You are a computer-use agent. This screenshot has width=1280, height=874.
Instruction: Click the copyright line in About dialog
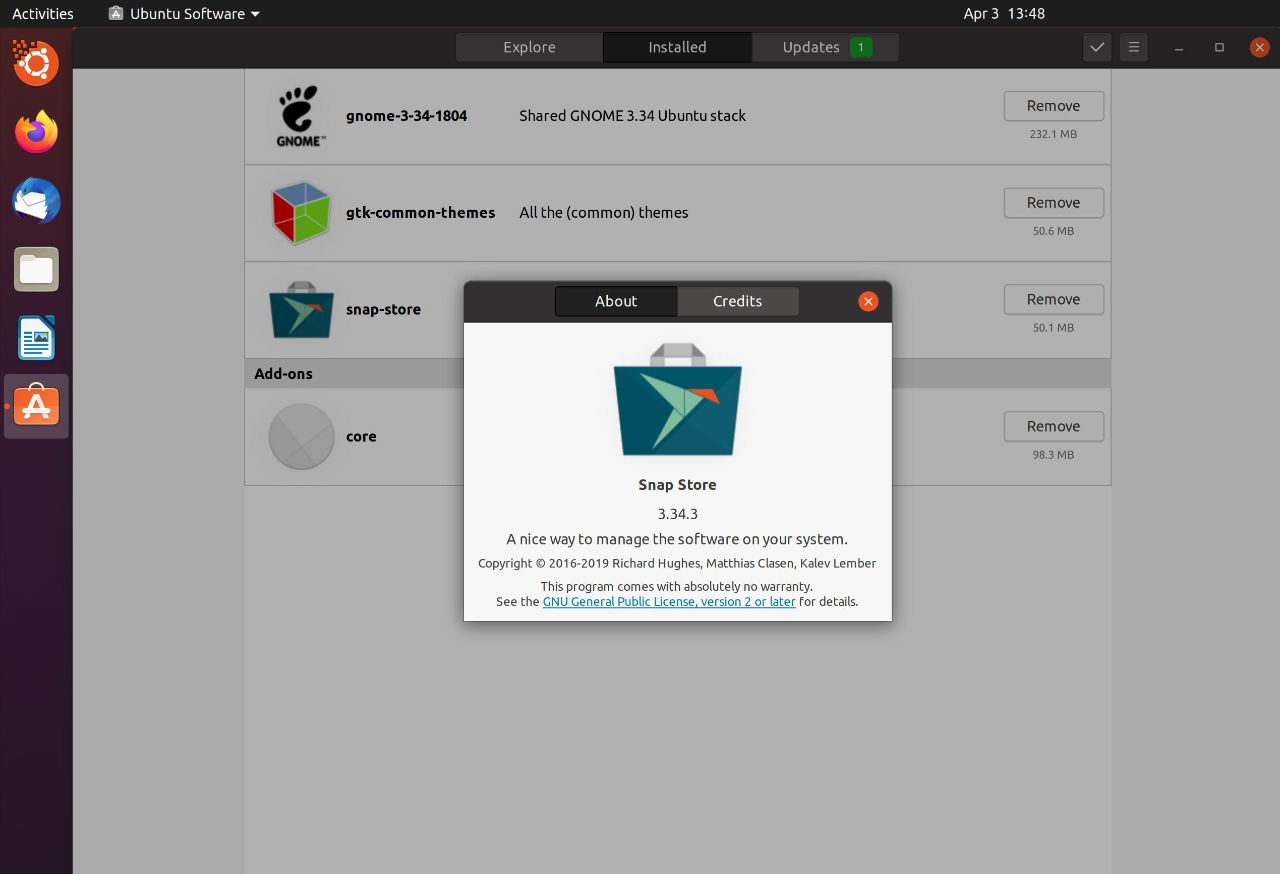coord(677,564)
